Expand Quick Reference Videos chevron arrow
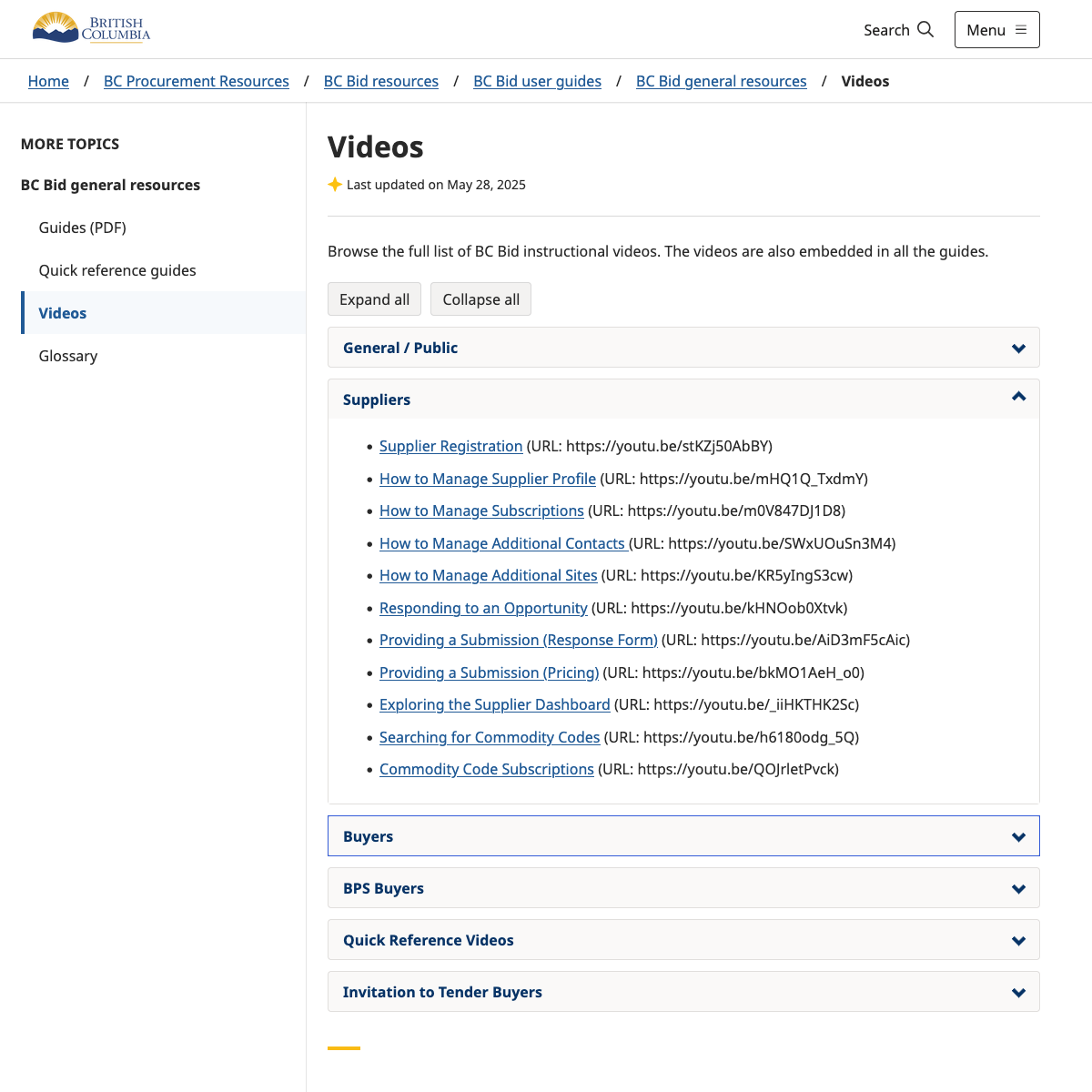The width and height of the screenshot is (1092, 1092). pyautogui.click(x=1018, y=941)
